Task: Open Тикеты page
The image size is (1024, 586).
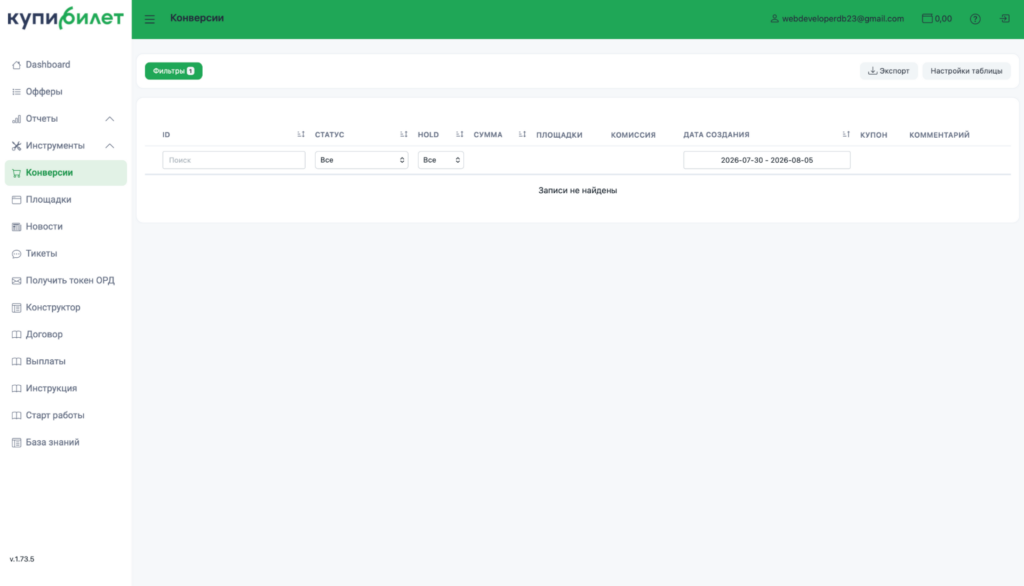Action: click(65, 253)
